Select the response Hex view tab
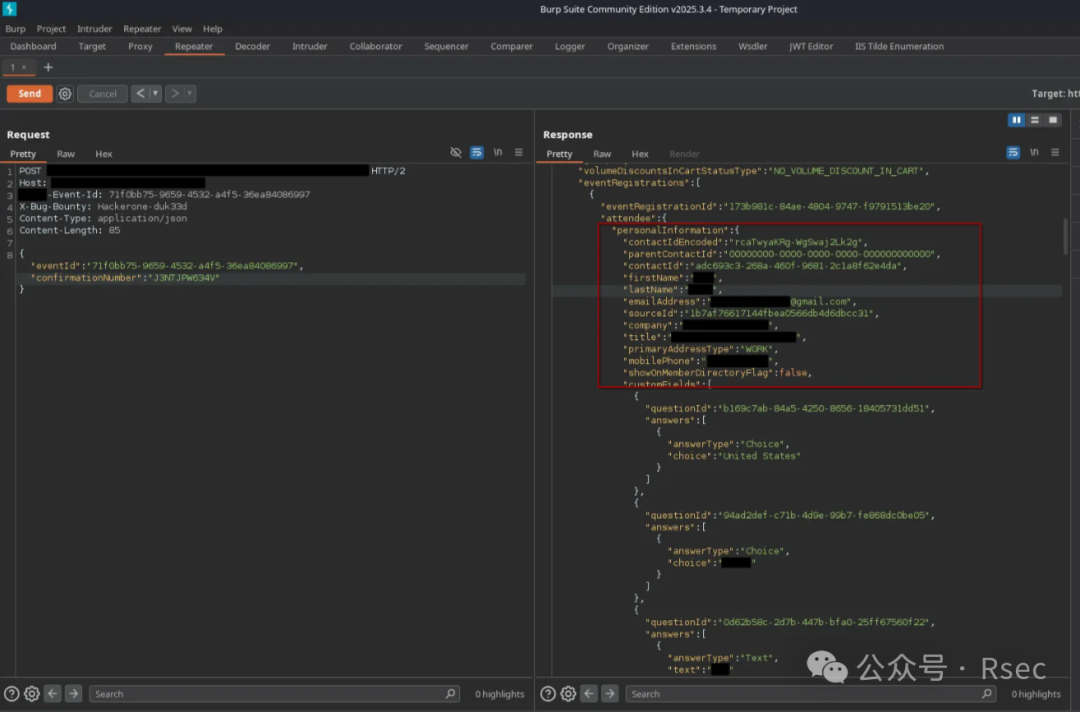Viewport: 1080px width, 712px height. pyautogui.click(x=640, y=154)
